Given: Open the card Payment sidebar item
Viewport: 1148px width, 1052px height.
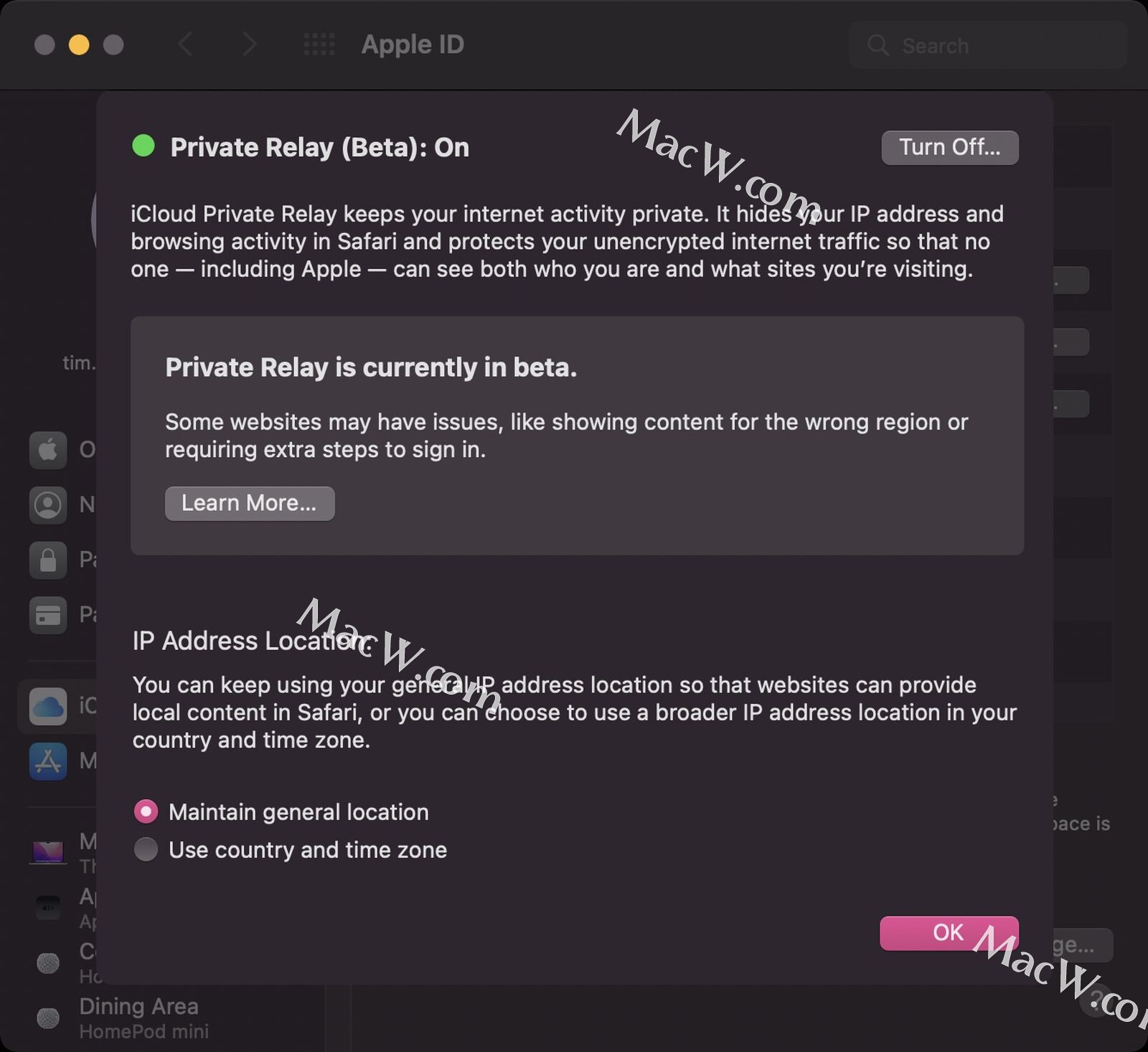Looking at the screenshot, I should [48, 615].
